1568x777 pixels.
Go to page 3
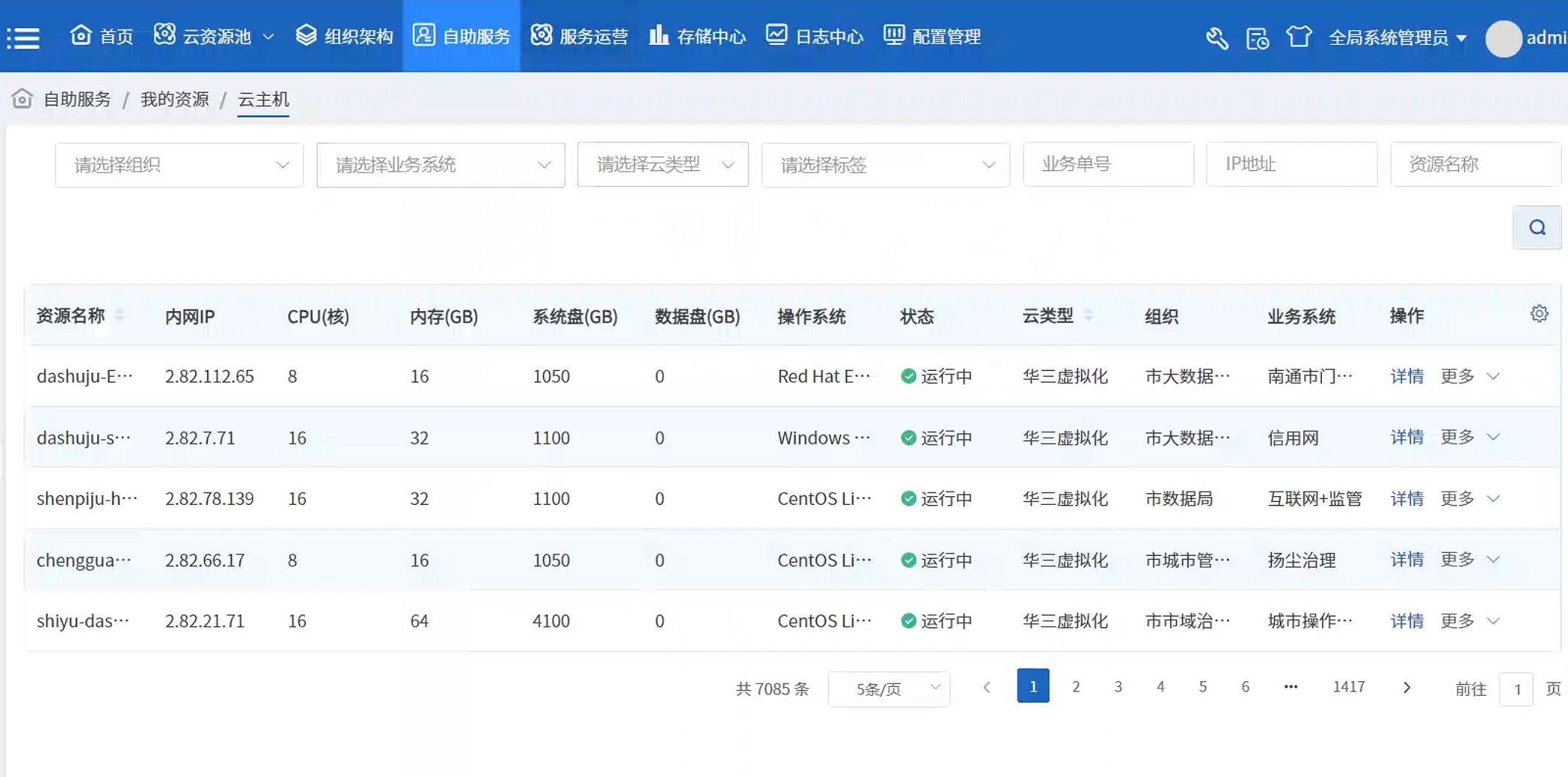click(1118, 686)
